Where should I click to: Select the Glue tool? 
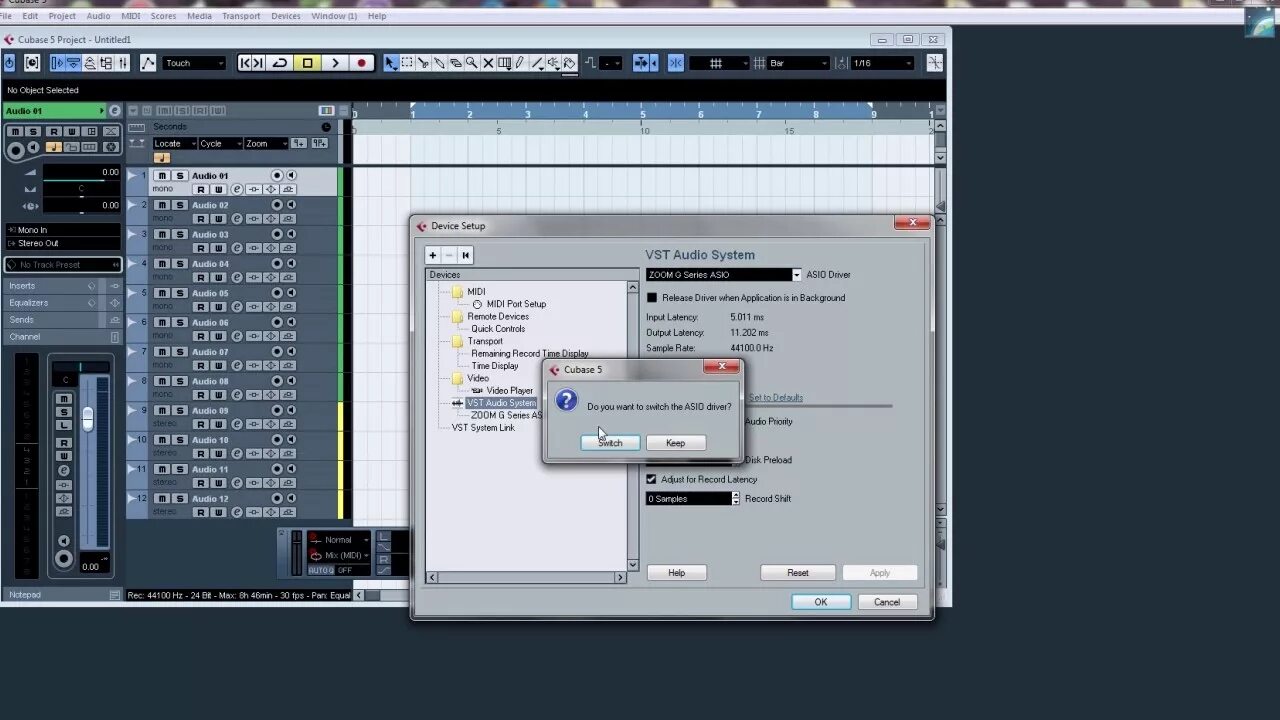tap(439, 63)
